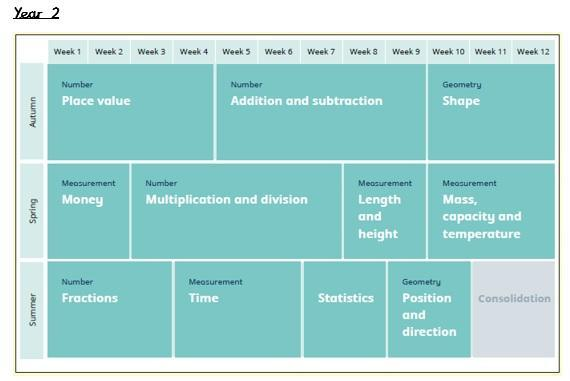
Task: Open the Geometry Shape block
Action: [491, 112]
